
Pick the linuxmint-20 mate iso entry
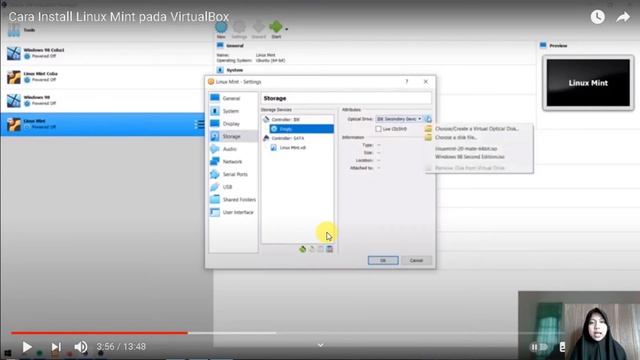tap(479, 149)
